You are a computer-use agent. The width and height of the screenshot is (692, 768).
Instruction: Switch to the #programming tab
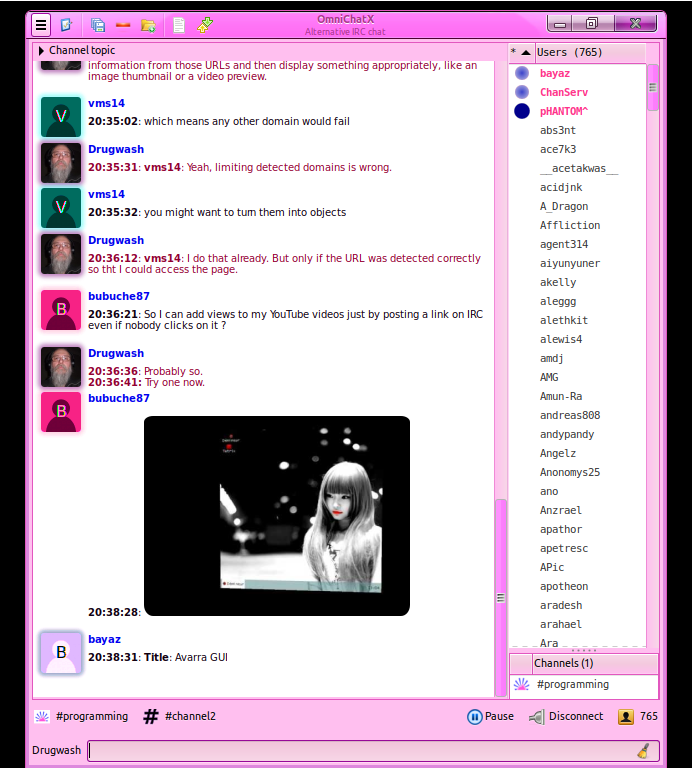point(81,717)
